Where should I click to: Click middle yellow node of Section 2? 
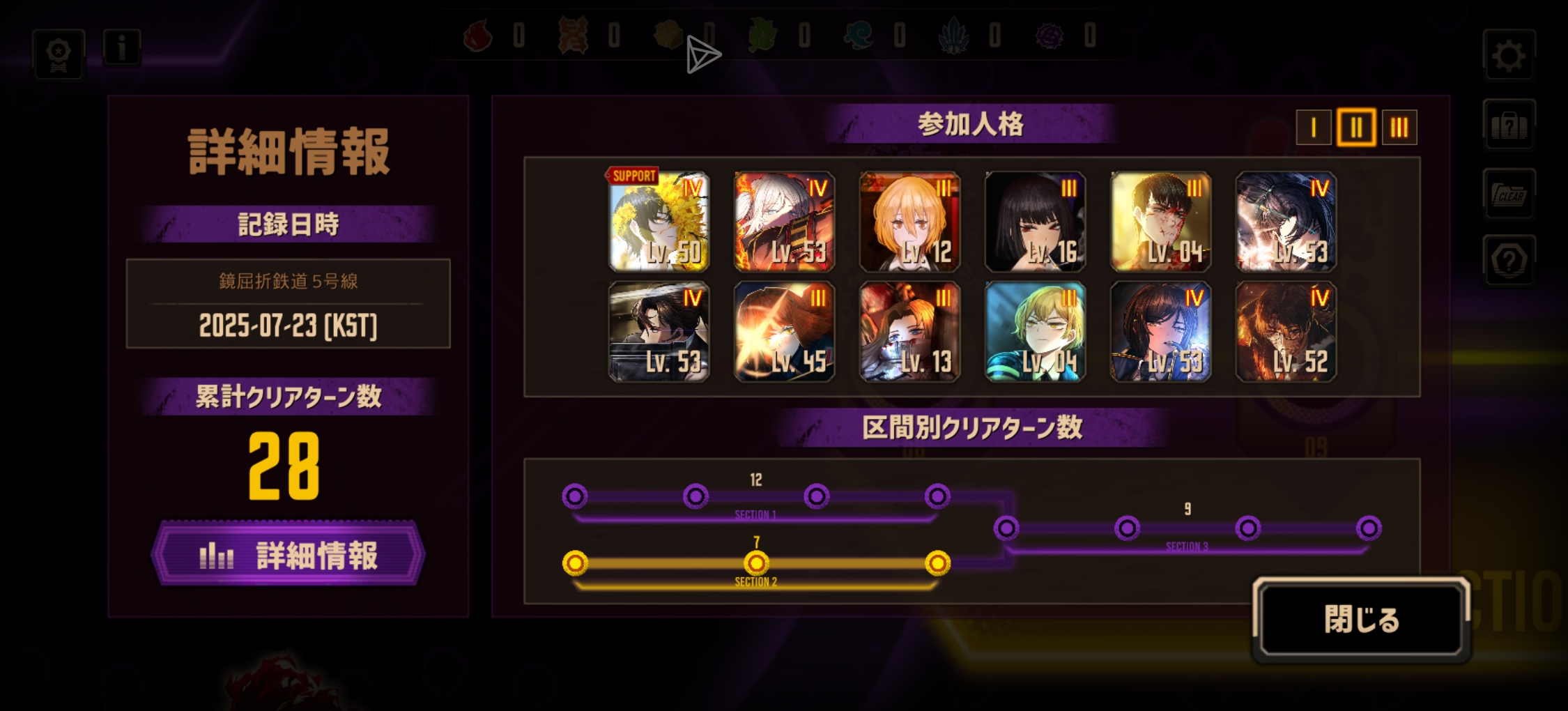click(x=756, y=563)
